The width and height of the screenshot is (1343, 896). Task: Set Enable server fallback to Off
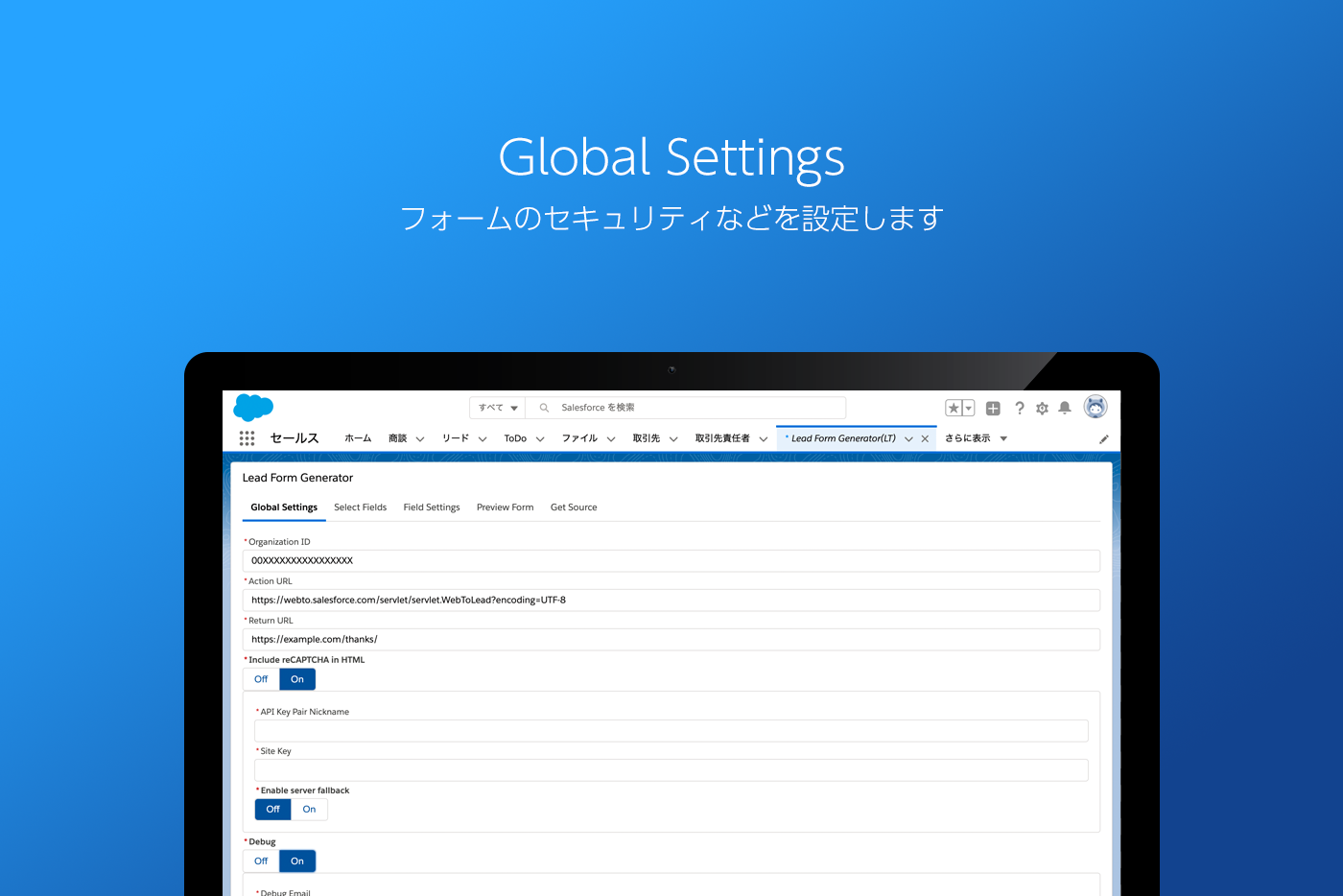[x=273, y=810]
